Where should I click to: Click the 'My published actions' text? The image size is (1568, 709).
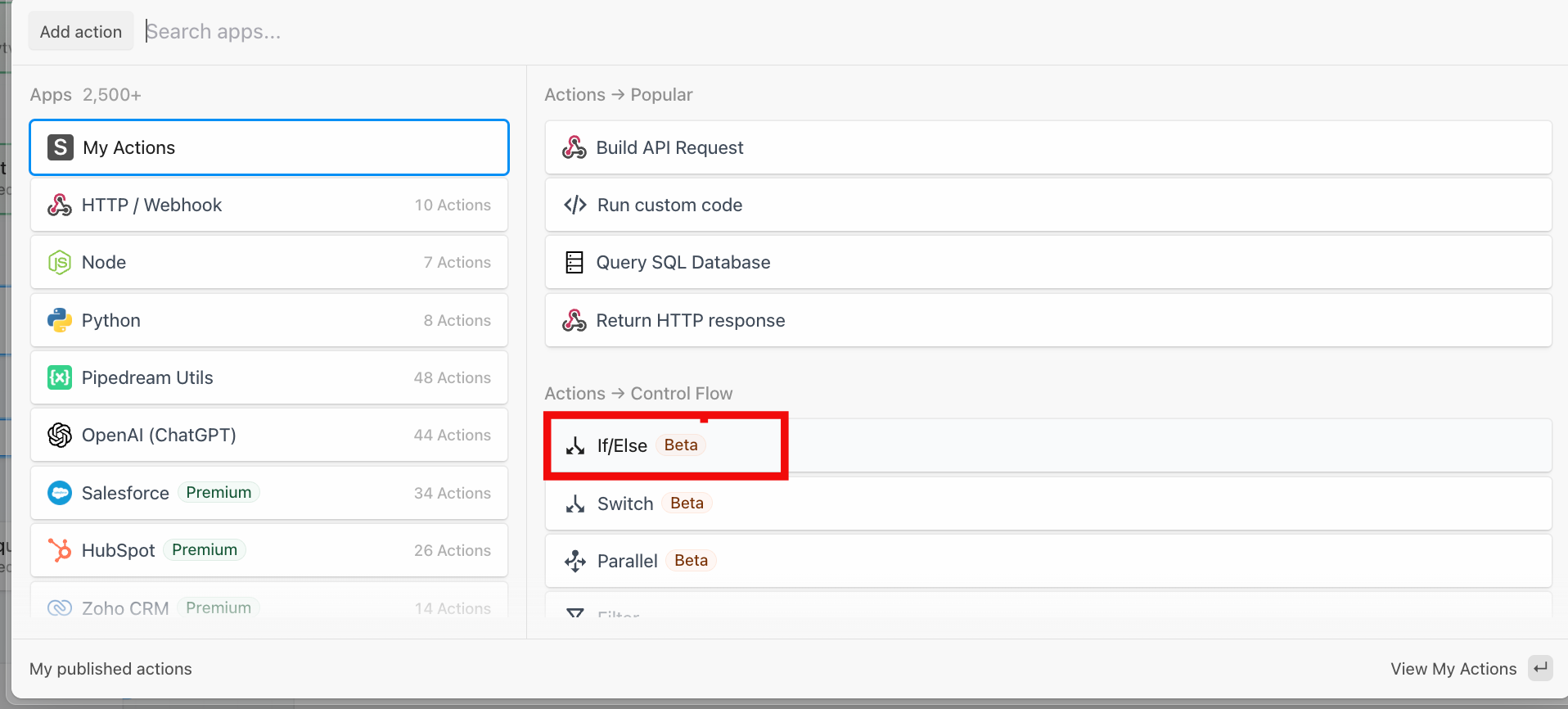pos(110,669)
